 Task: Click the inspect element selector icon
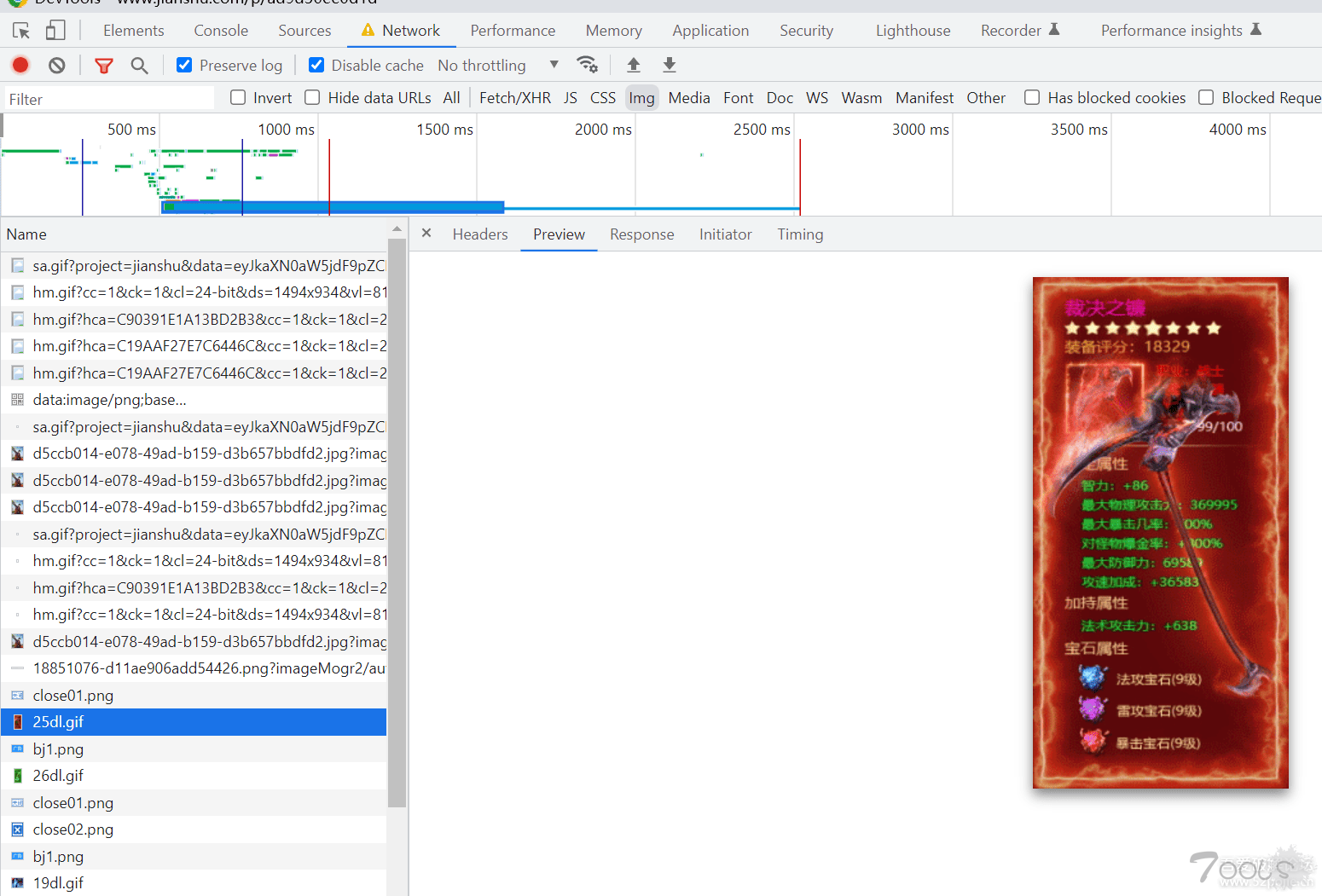click(x=21, y=31)
